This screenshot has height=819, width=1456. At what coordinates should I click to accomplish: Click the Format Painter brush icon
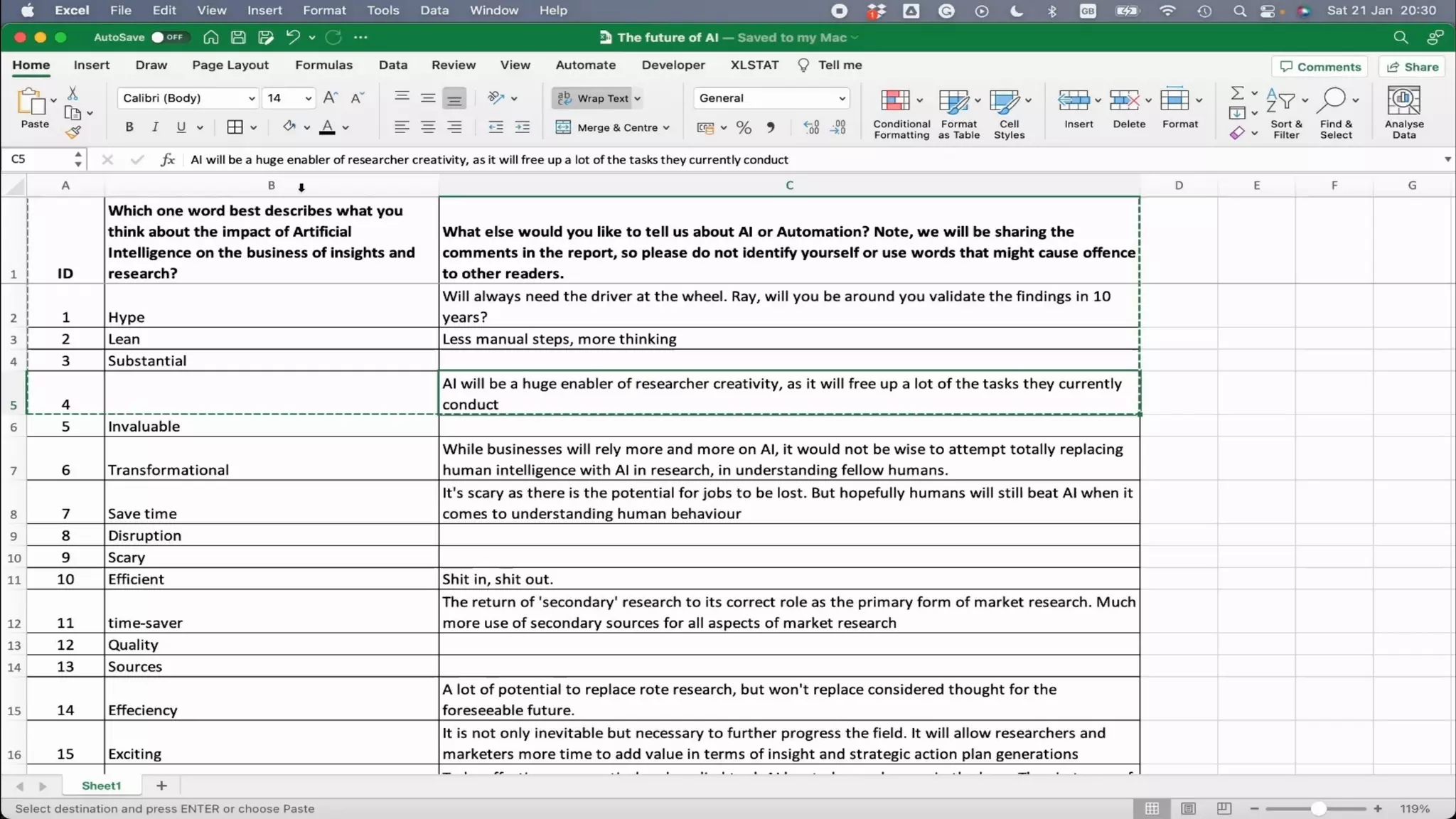pos(73,132)
